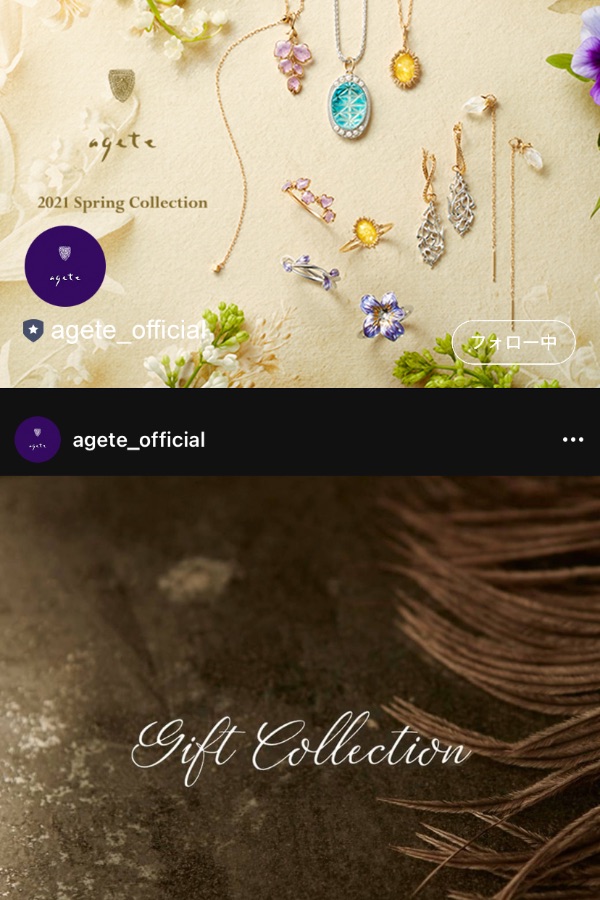Open agete_official username on the banner
Viewport: 600px width, 900px height.
pyautogui.click(x=128, y=331)
